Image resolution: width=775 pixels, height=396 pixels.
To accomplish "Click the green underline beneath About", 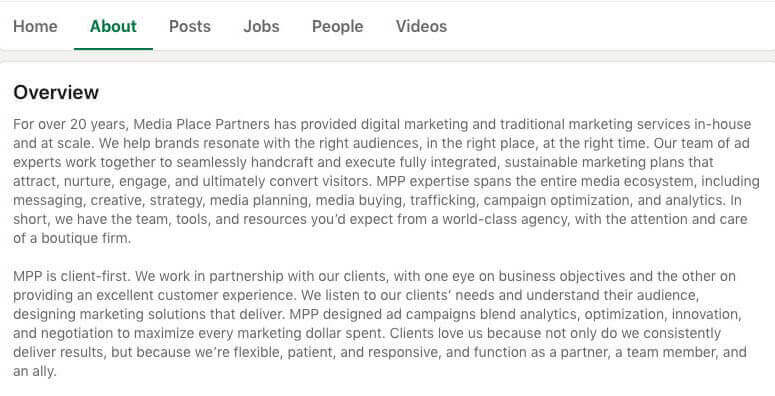I will (x=113, y=49).
